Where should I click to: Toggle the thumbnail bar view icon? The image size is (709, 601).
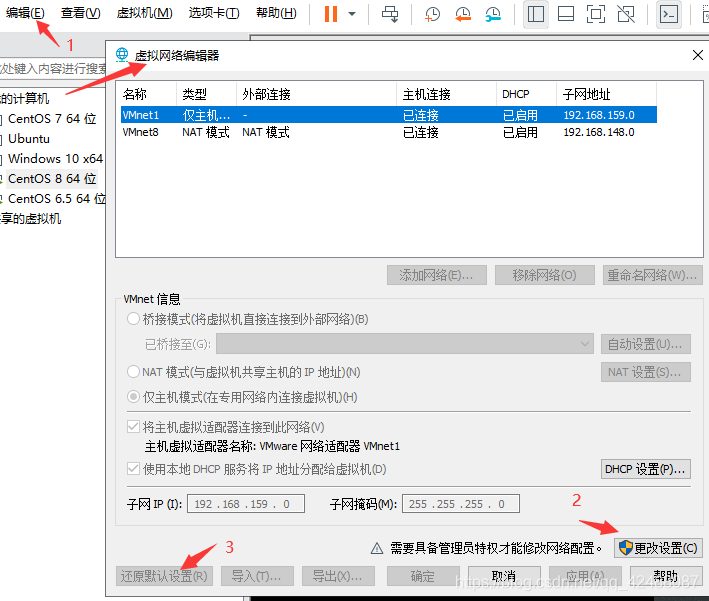coord(566,14)
